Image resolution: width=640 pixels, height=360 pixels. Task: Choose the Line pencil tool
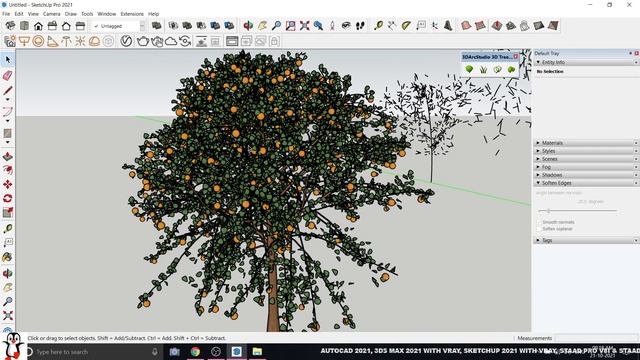8,90
